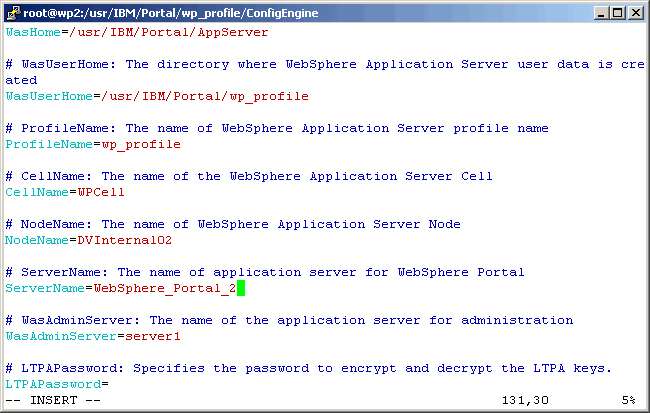Click the PuTTY icon in the title bar

[12, 12]
